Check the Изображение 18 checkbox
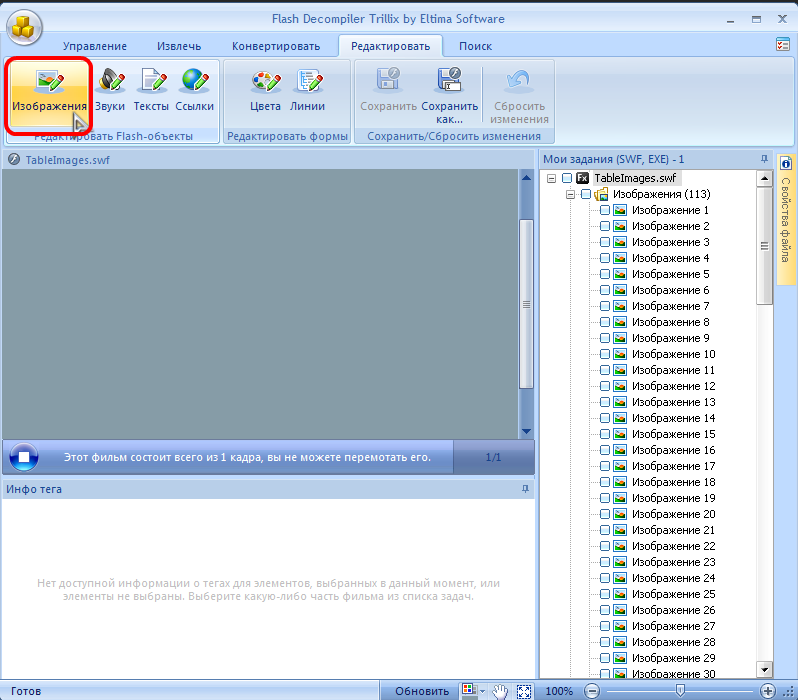 click(x=605, y=482)
